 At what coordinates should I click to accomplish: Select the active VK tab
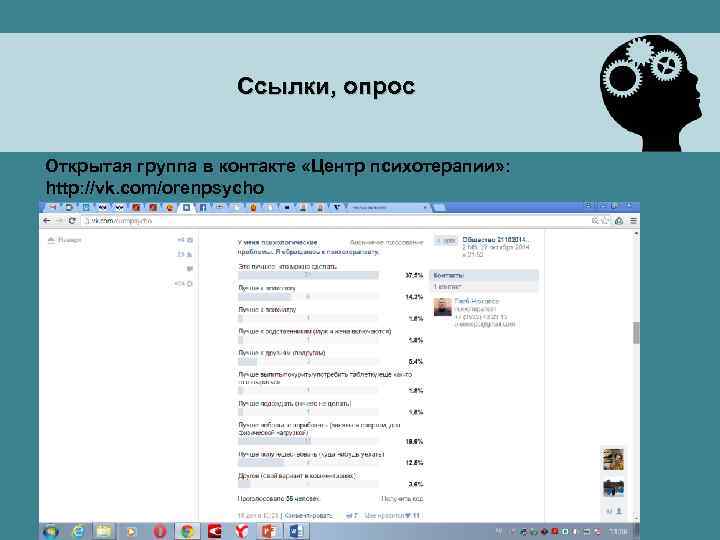coord(186,208)
